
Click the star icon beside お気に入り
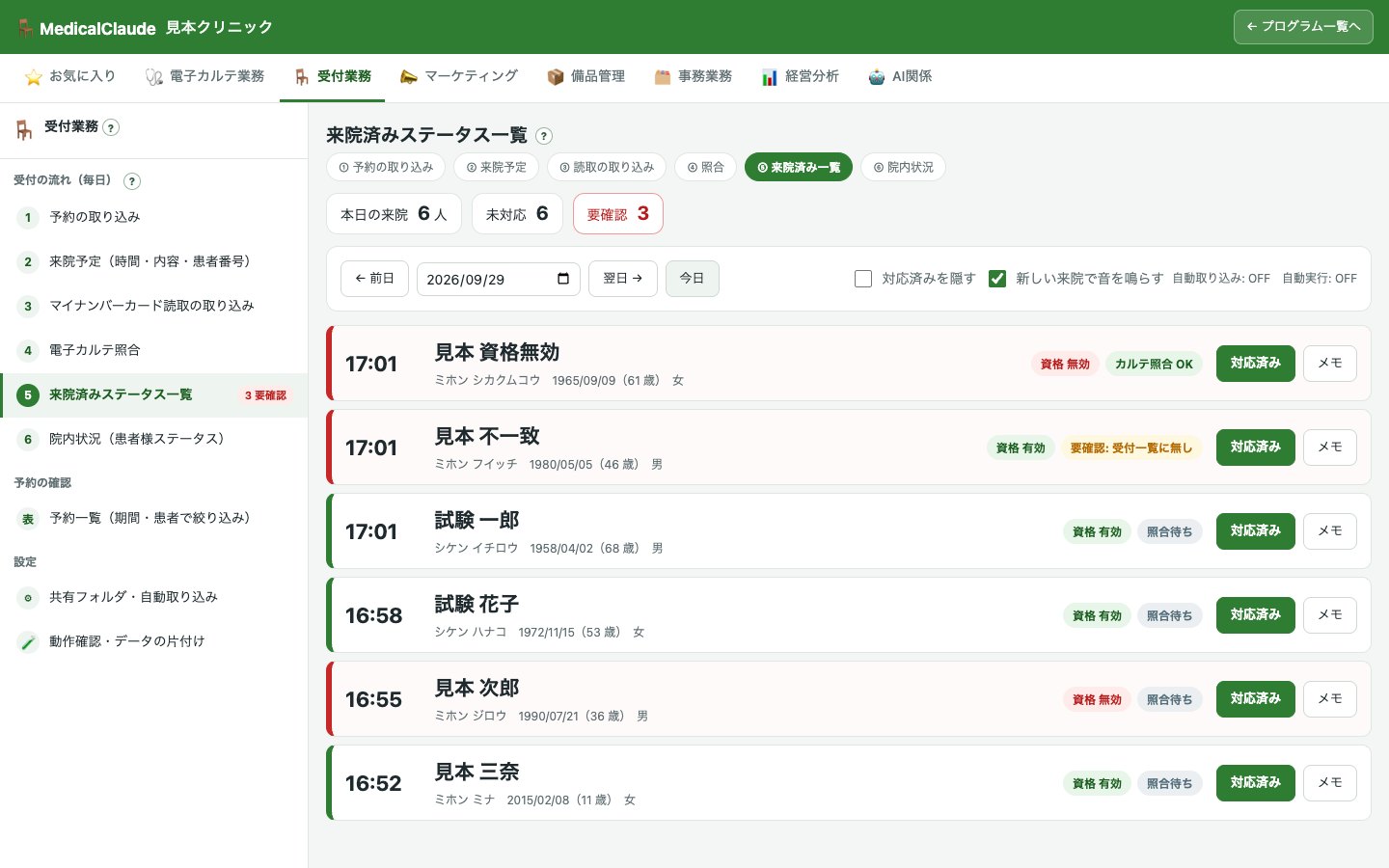click(33, 77)
